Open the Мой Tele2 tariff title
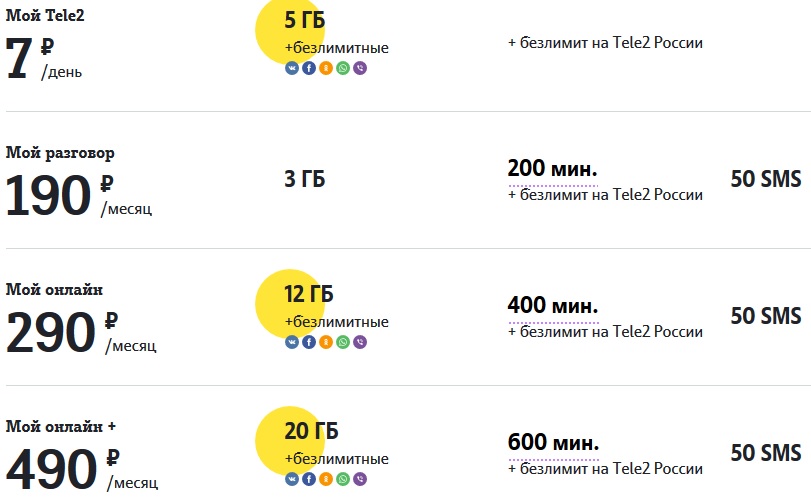This screenshot has width=811, height=500. click(45, 16)
